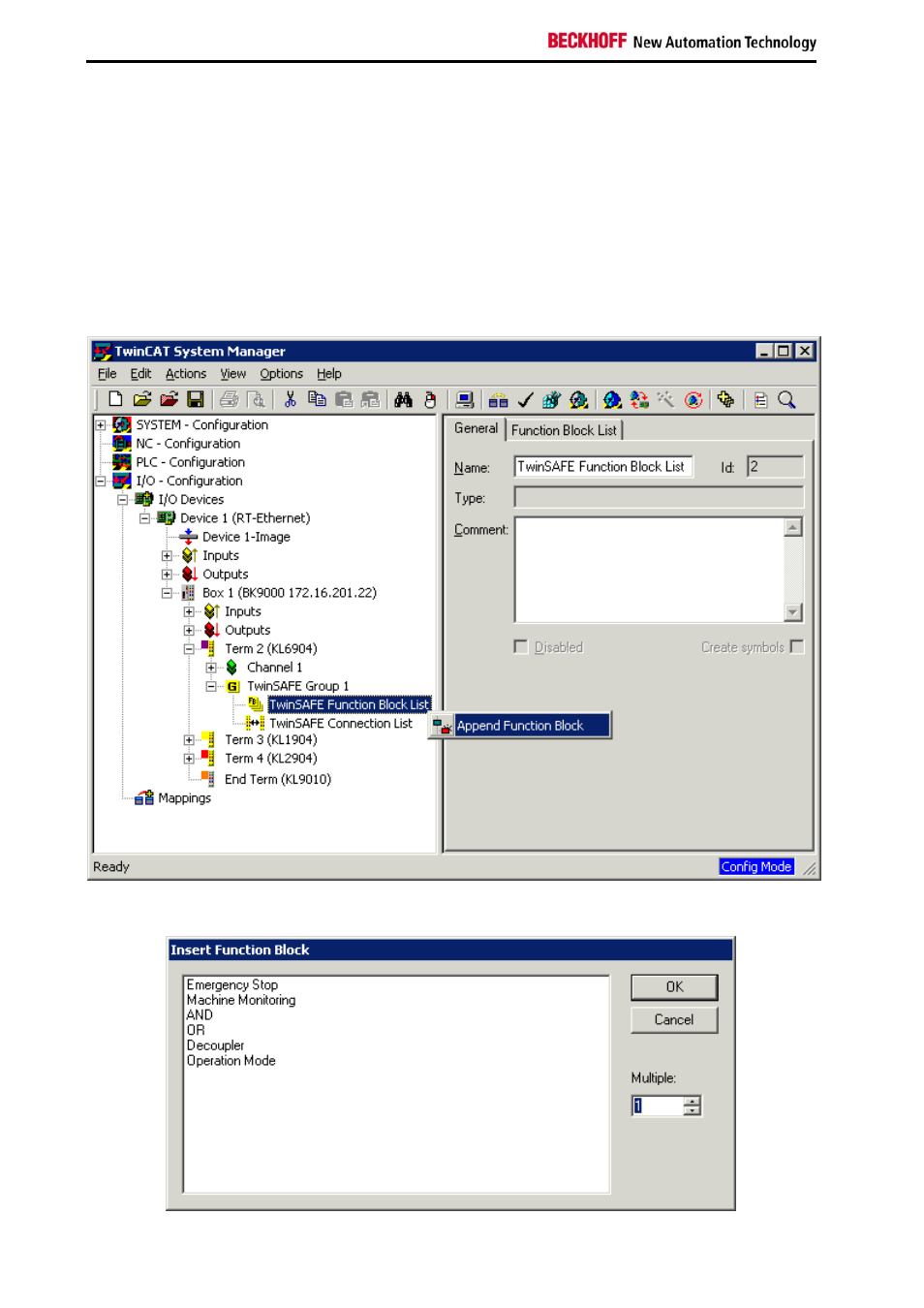Click the Multiple value field
Viewport: 924px width, 1308px height.
click(658, 1106)
